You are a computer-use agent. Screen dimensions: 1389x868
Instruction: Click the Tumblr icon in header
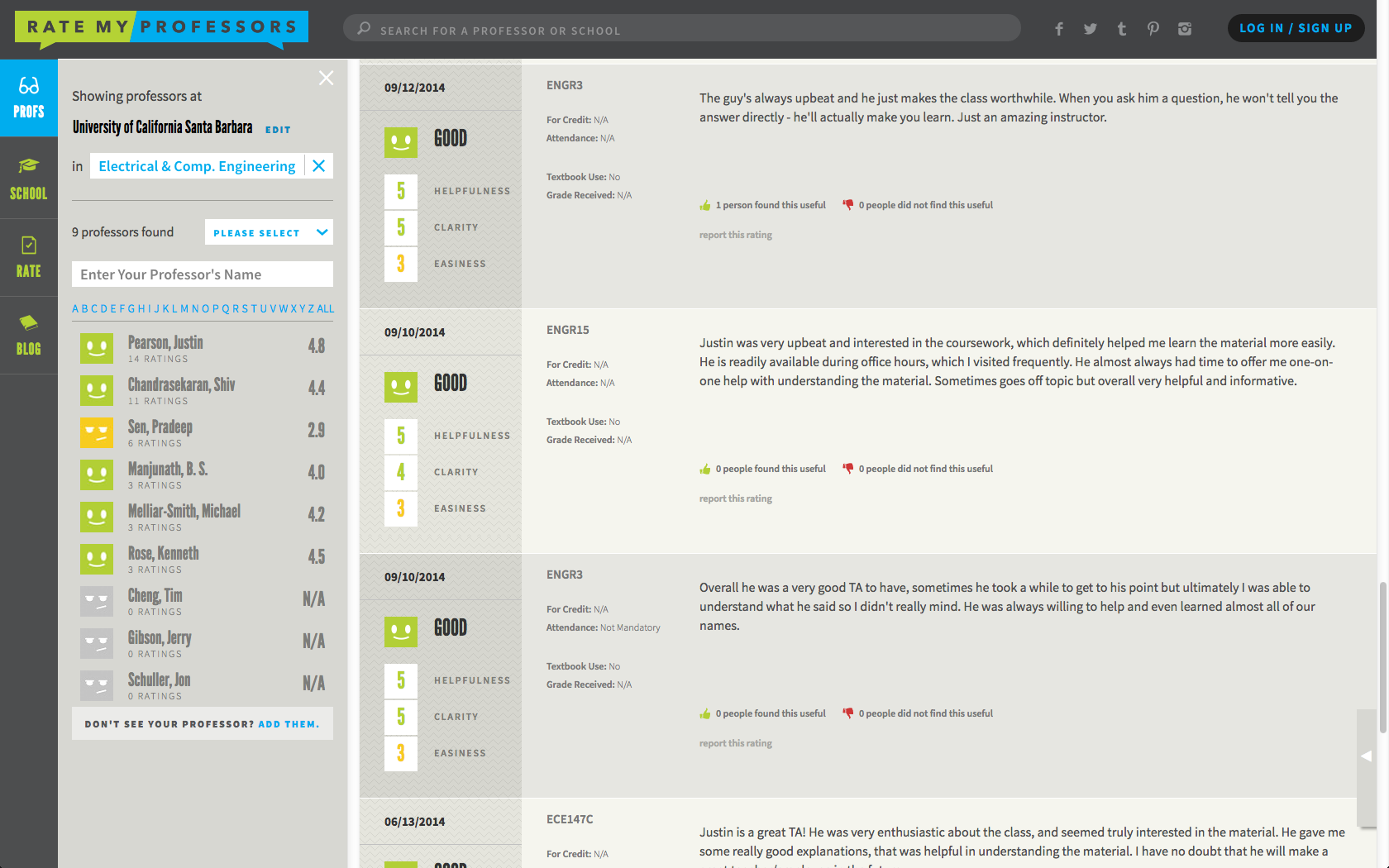tap(1121, 29)
